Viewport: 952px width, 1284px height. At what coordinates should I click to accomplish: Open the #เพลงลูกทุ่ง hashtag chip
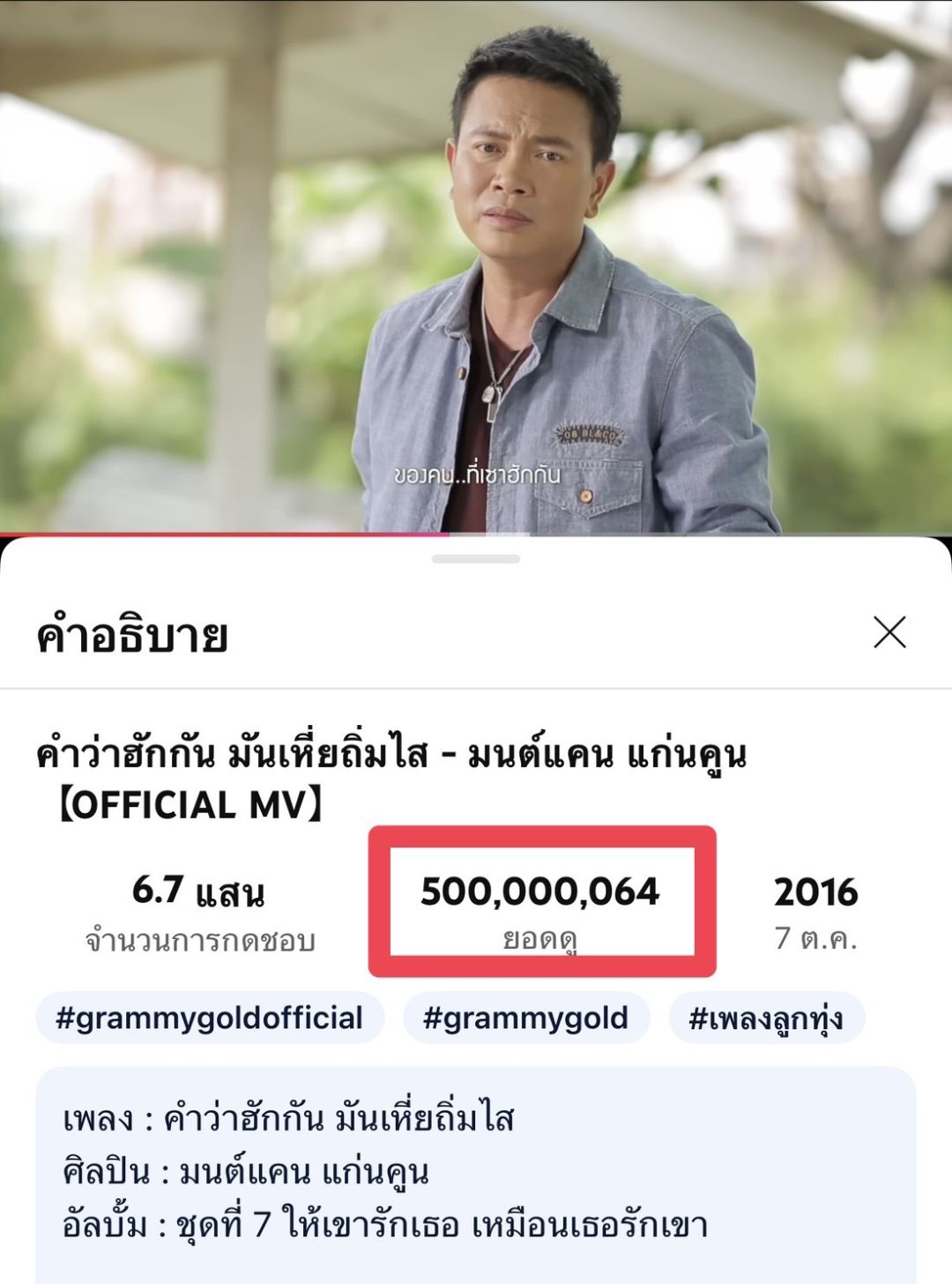767,1018
